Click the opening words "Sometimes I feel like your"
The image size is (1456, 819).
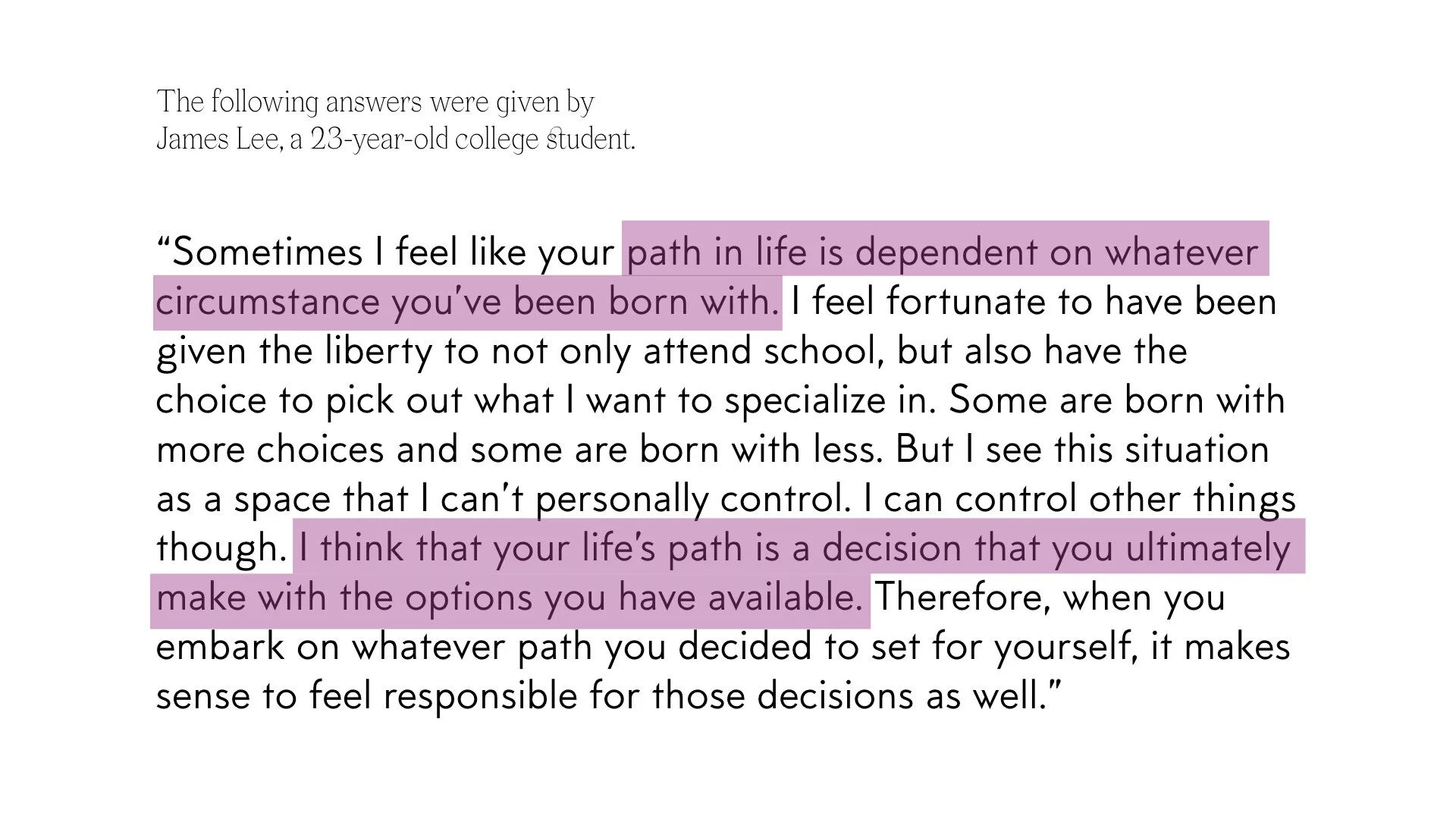(393, 253)
